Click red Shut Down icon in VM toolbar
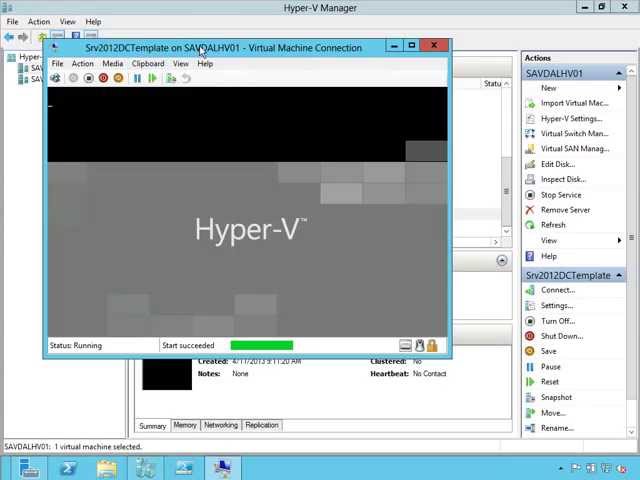The width and height of the screenshot is (640, 480). click(103, 78)
